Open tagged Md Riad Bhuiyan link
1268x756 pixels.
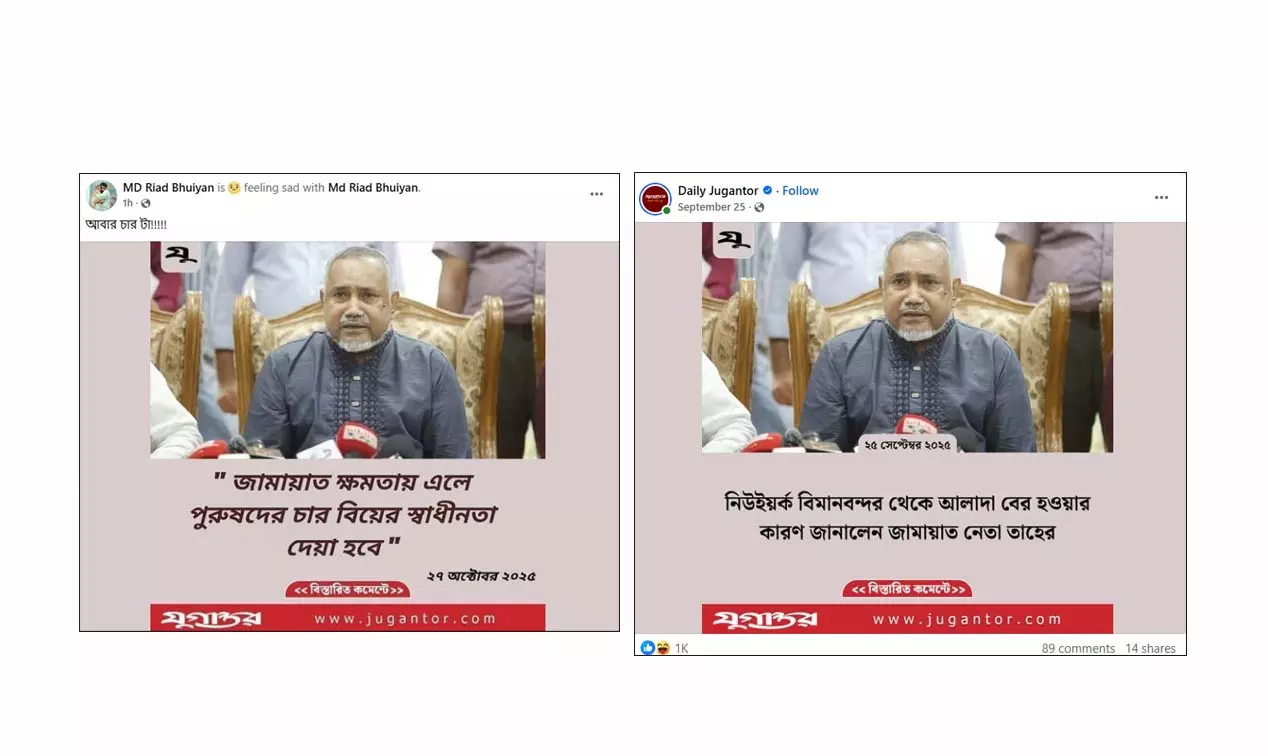coord(373,188)
